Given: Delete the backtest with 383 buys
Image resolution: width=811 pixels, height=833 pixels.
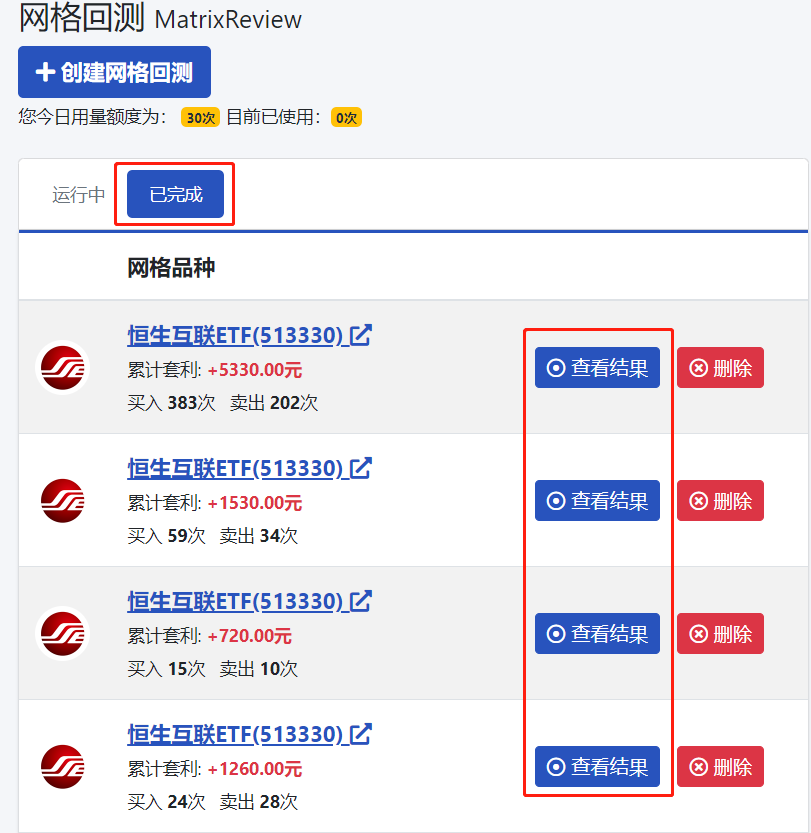Looking at the screenshot, I should click(720, 368).
